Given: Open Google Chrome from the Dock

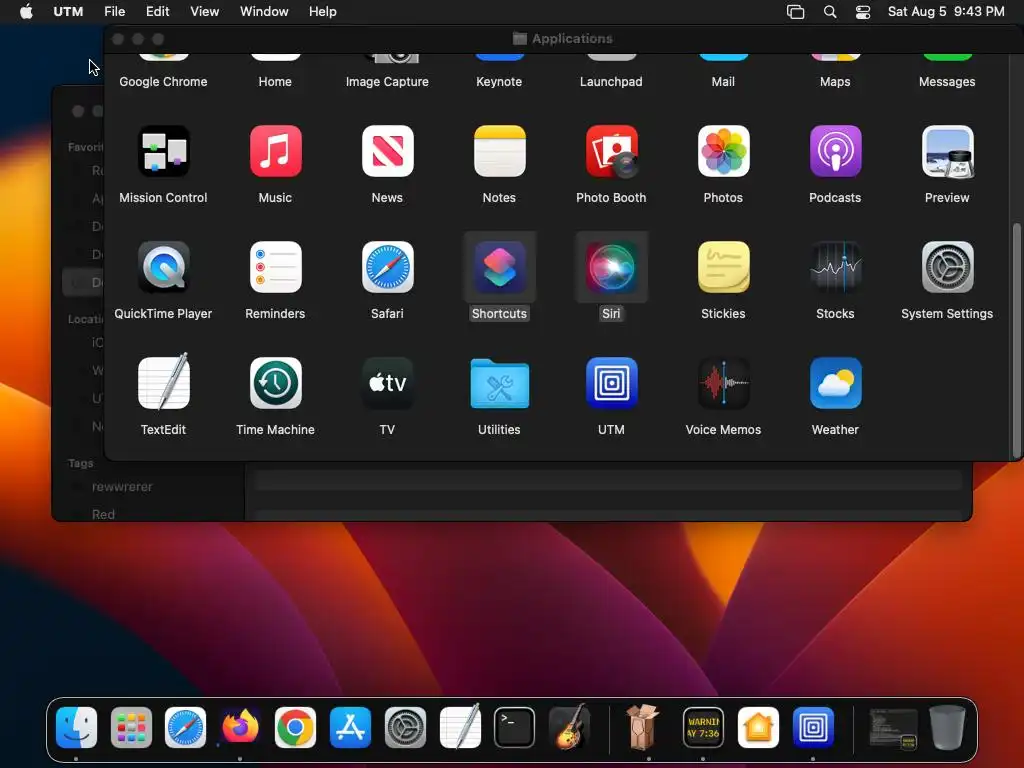Looking at the screenshot, I should [x=295, y=728].
